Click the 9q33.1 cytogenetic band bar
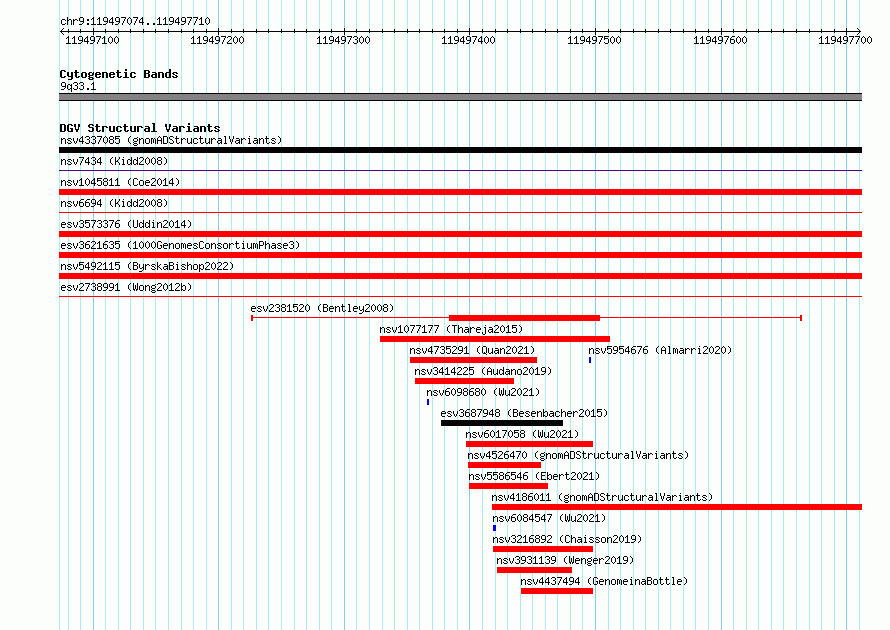The image size is (890, 630). (x=460, y=97)
